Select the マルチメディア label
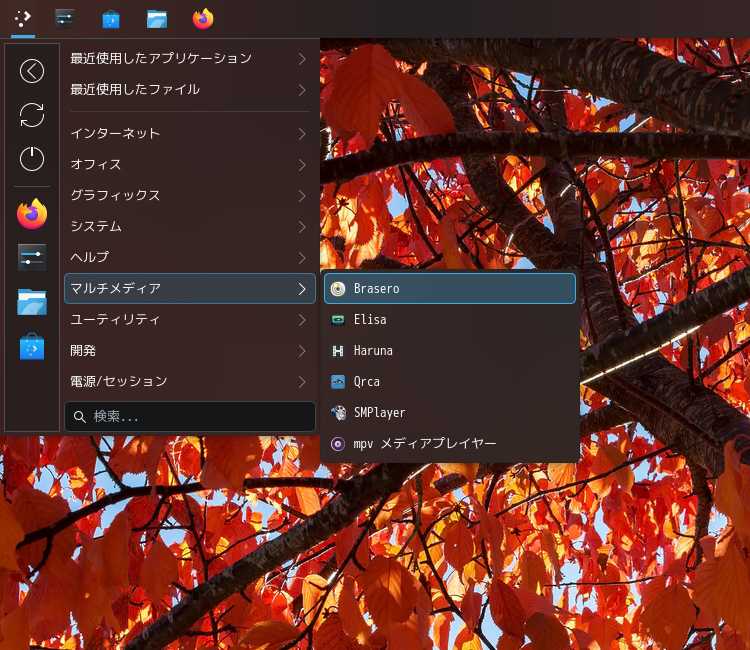 tap(115, 288)
